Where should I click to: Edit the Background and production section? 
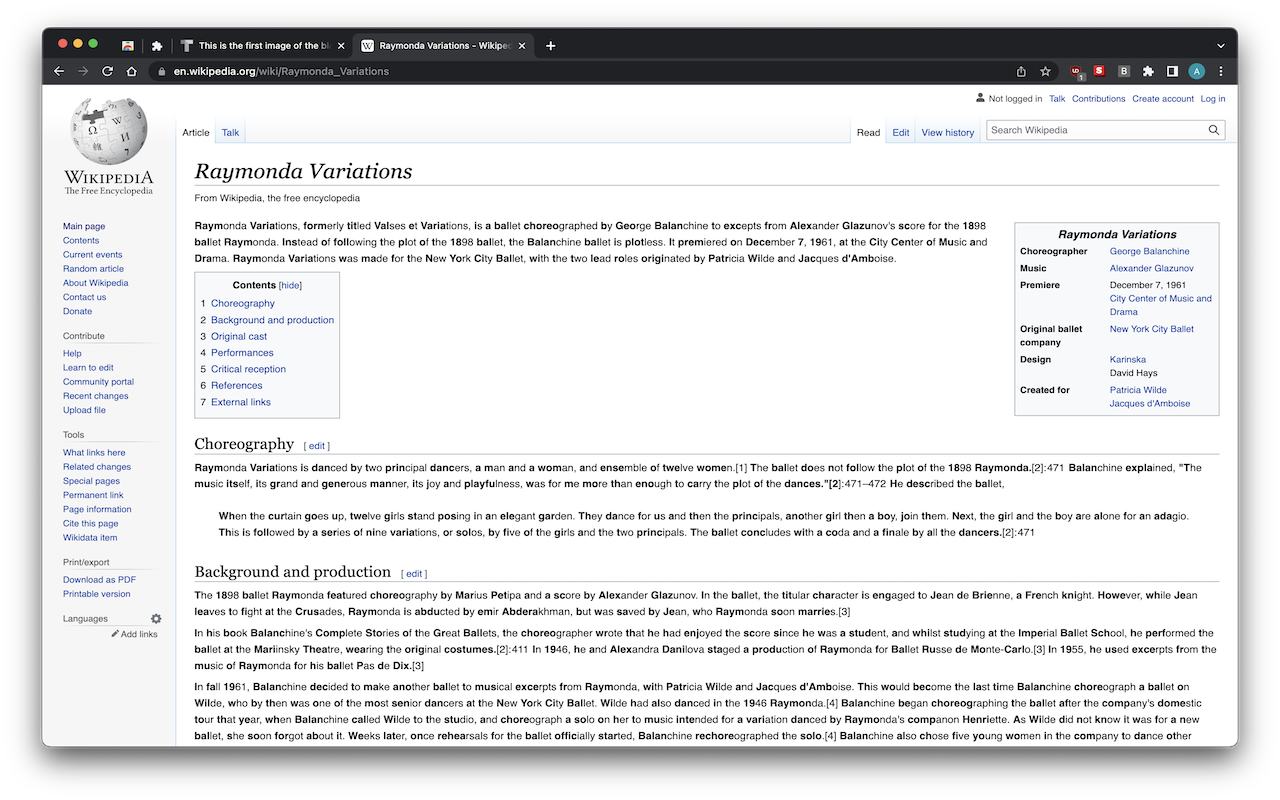click(414, 574)
